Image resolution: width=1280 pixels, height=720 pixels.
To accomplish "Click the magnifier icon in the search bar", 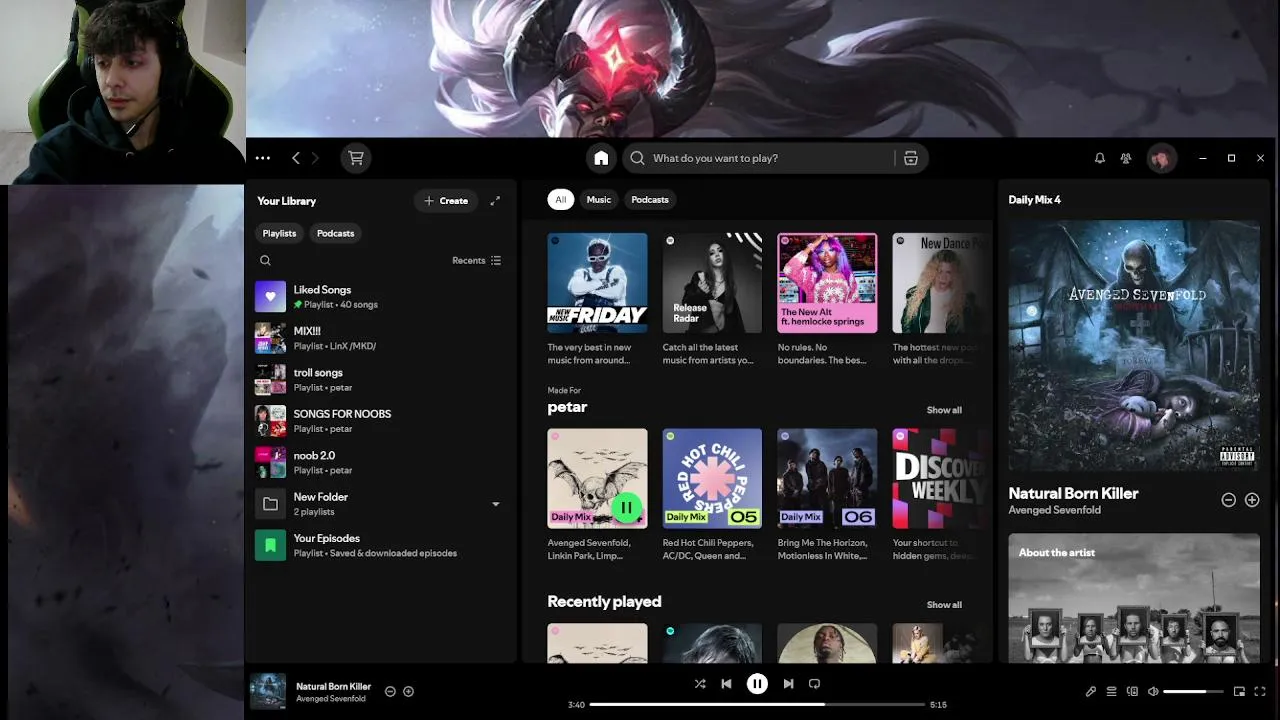I will [637, 158].
